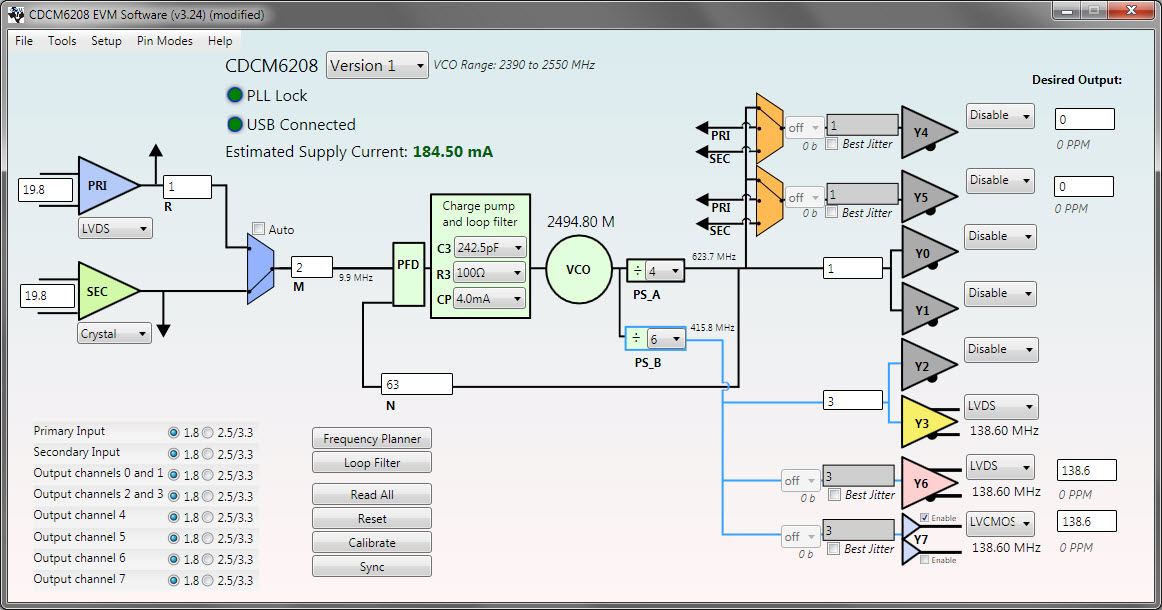1162x610 pixels.
Task: Open the File menu
Action: point(24,41)
